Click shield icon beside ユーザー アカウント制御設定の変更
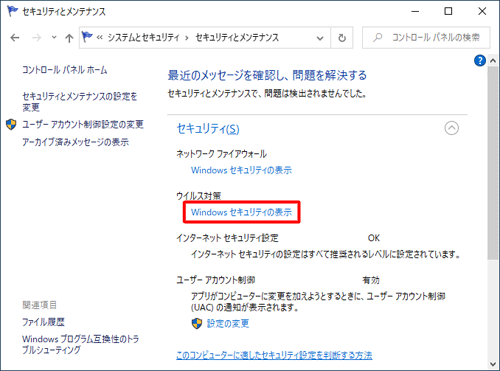Image resolution: width=500 pixels, height=371 pixels. point(11,124)
